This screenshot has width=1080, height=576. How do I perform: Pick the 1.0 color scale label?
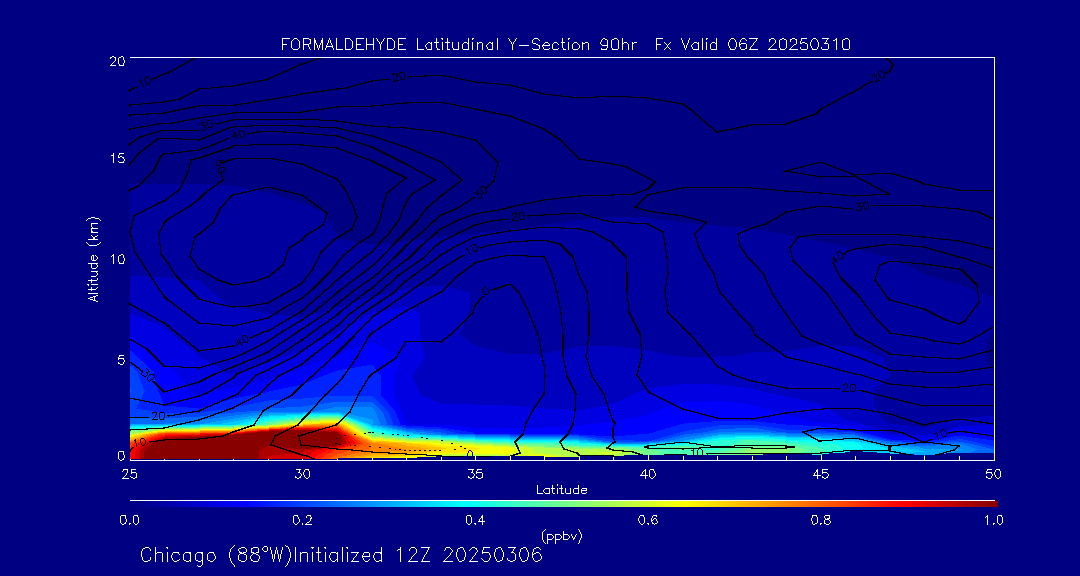(x=993, y=520)
